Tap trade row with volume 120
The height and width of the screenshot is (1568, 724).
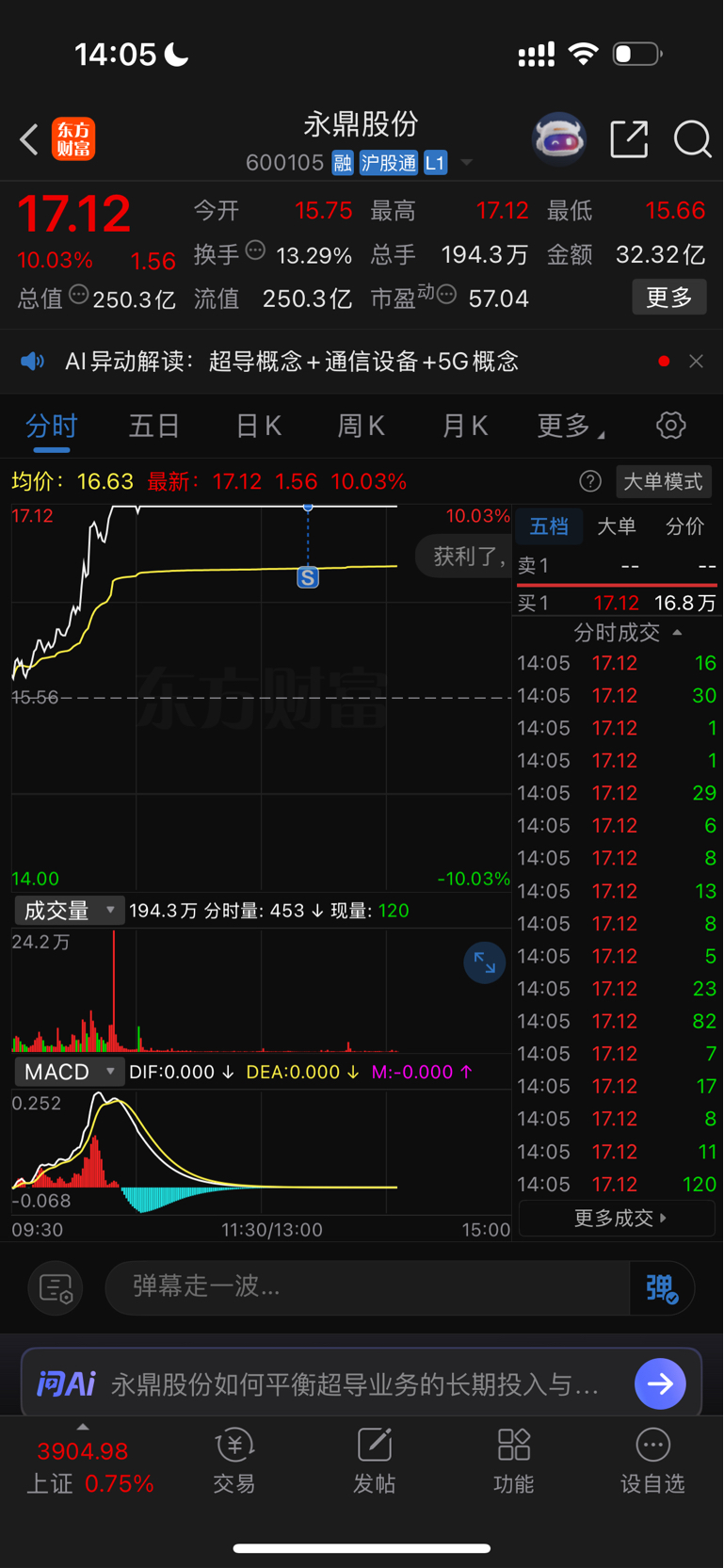click(x=618, y=1184)
